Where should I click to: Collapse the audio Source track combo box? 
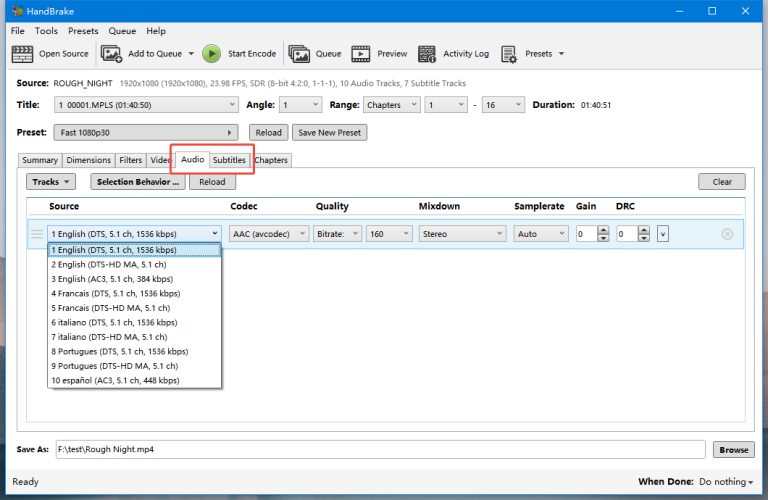click(x=134, y=234)
